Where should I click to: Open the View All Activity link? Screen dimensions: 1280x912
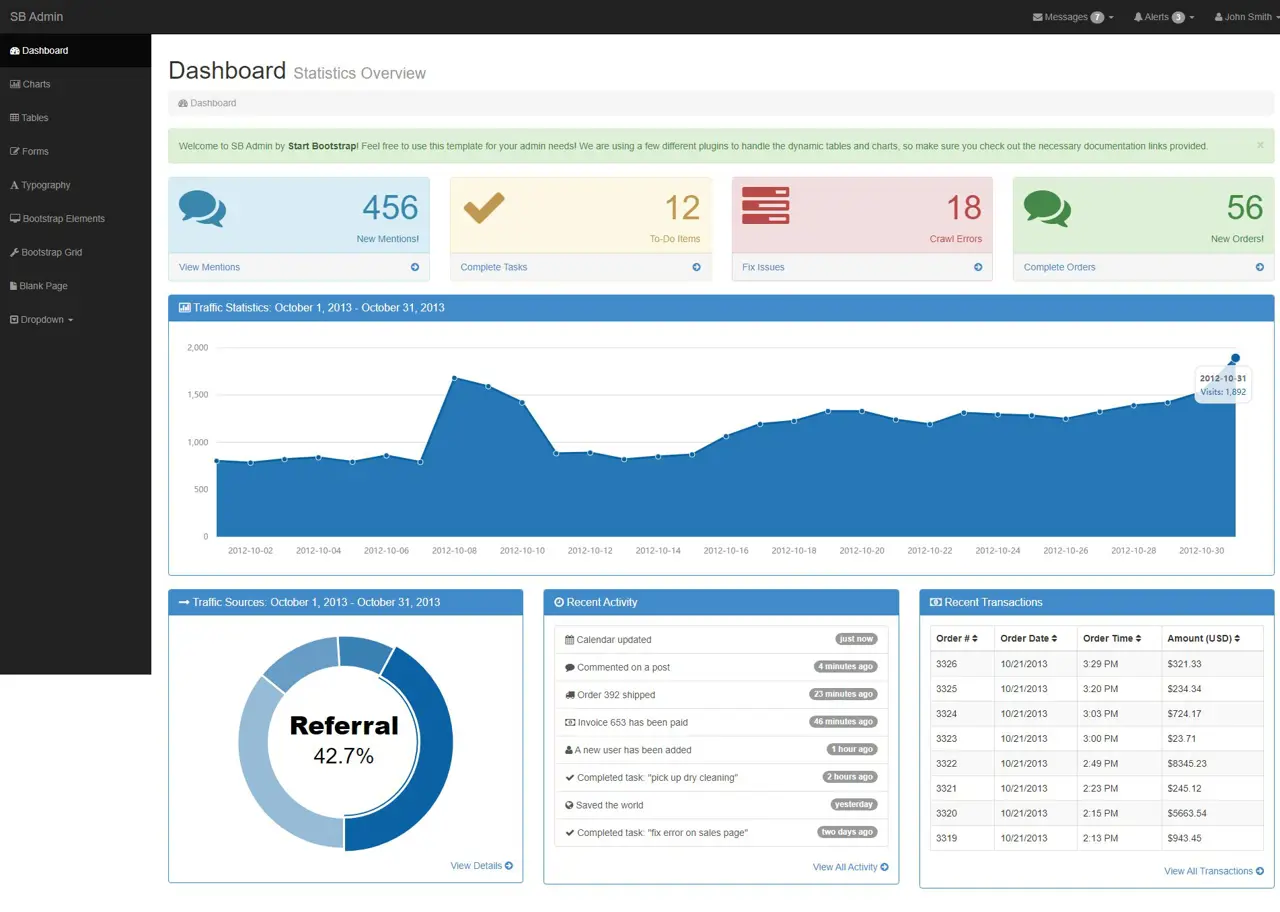click(850, 867)
